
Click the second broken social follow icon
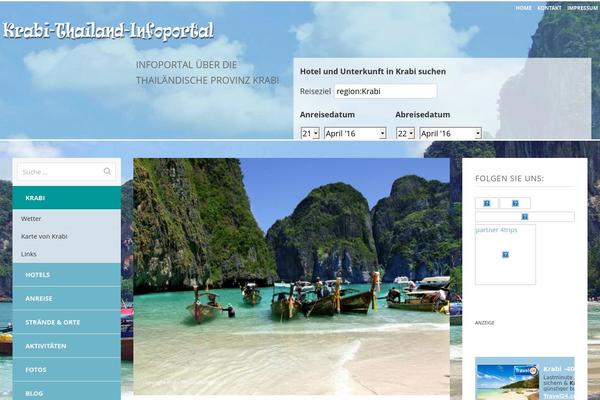(x=515, y=203)
